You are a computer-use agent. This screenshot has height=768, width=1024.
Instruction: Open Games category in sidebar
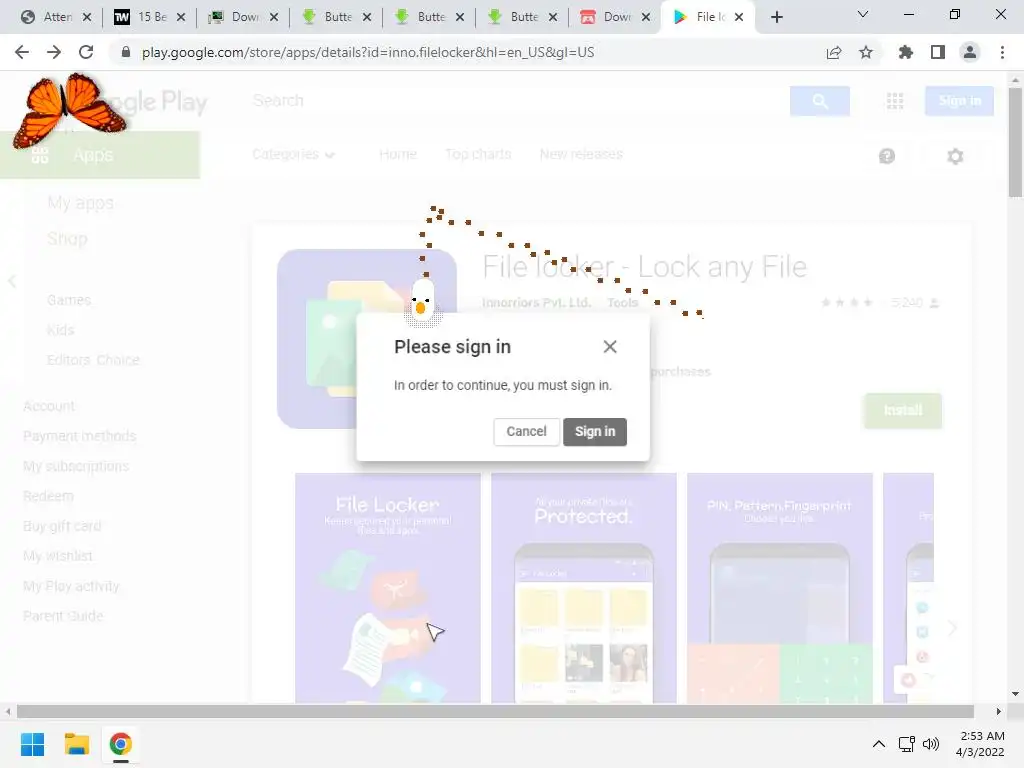(x=69, y=300)
